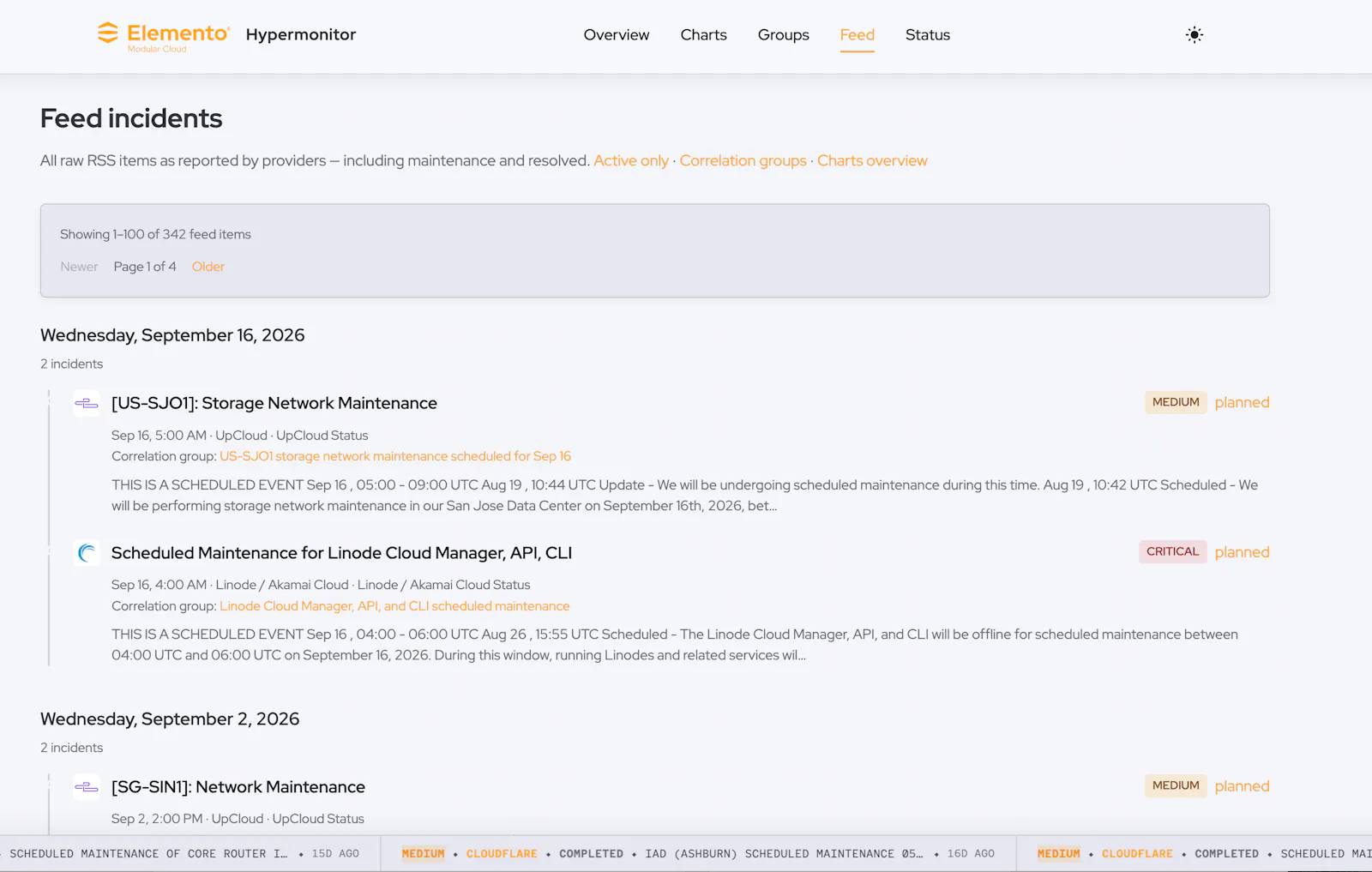This screenshot has width=1372, height=872.
Task: Open Linode Cloud Manager correlation group link
Action: coord(394,606)
